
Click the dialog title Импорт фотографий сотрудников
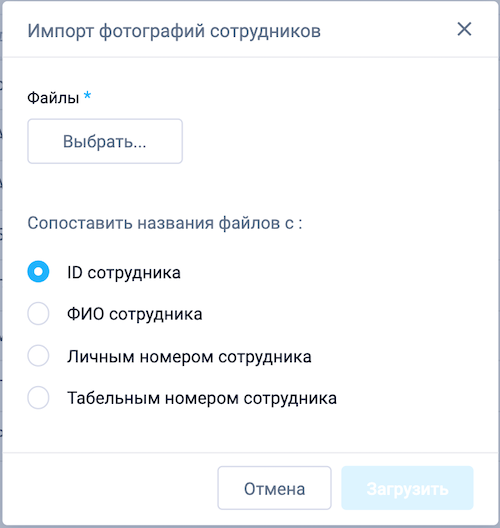(x=174, y=31)
